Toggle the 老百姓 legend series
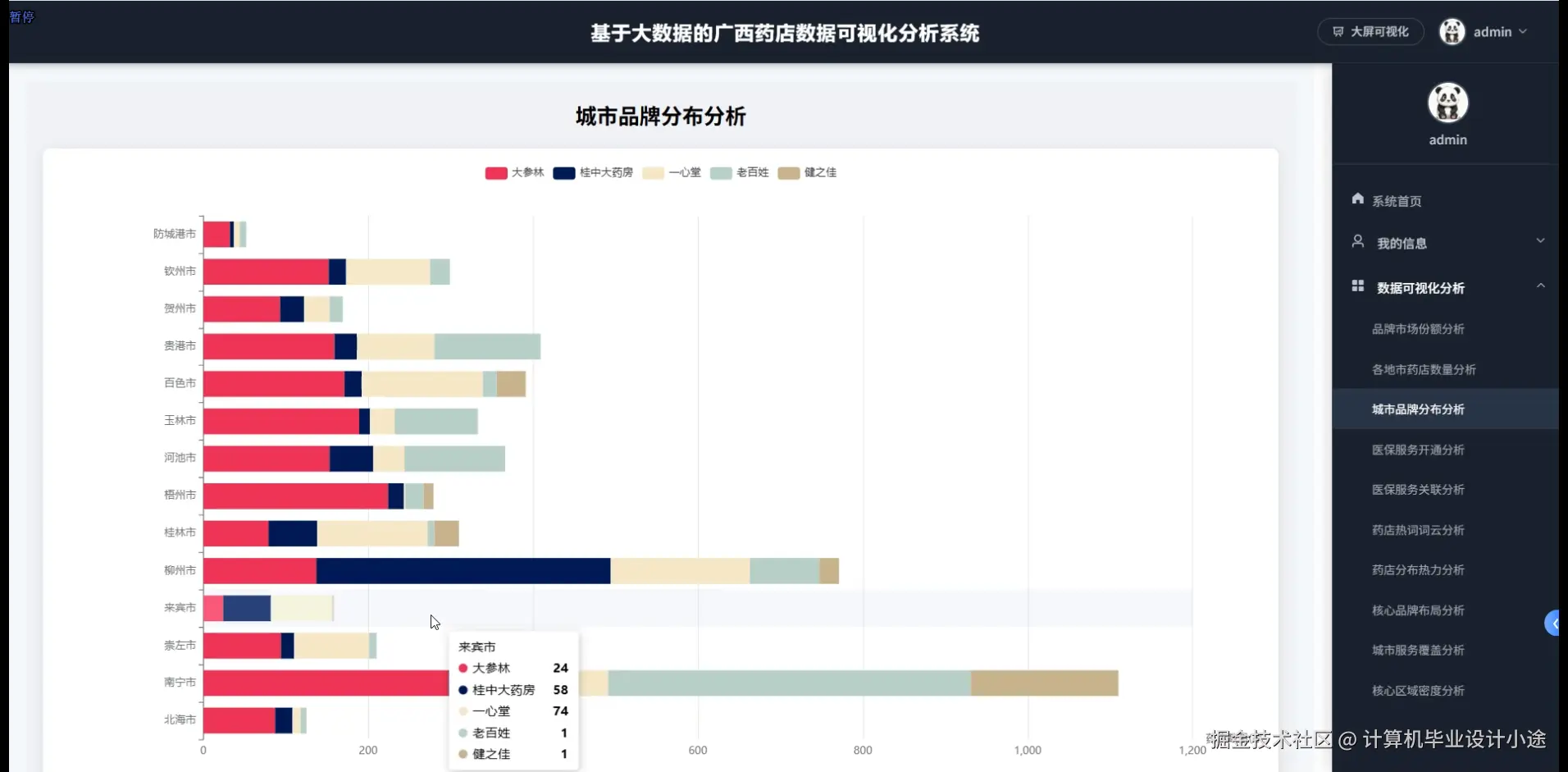This screenshot has height=772, width=1568. [740, 172]
